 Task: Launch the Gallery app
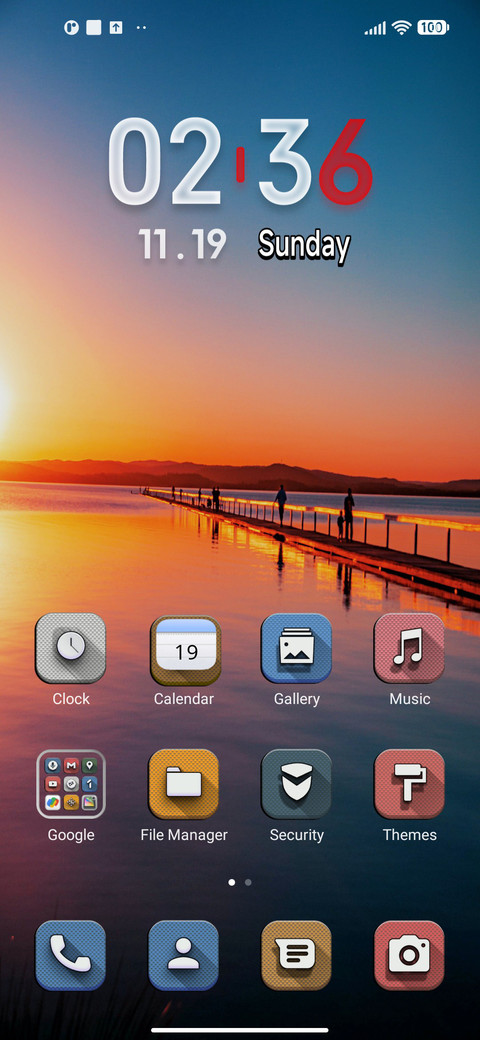296,648
